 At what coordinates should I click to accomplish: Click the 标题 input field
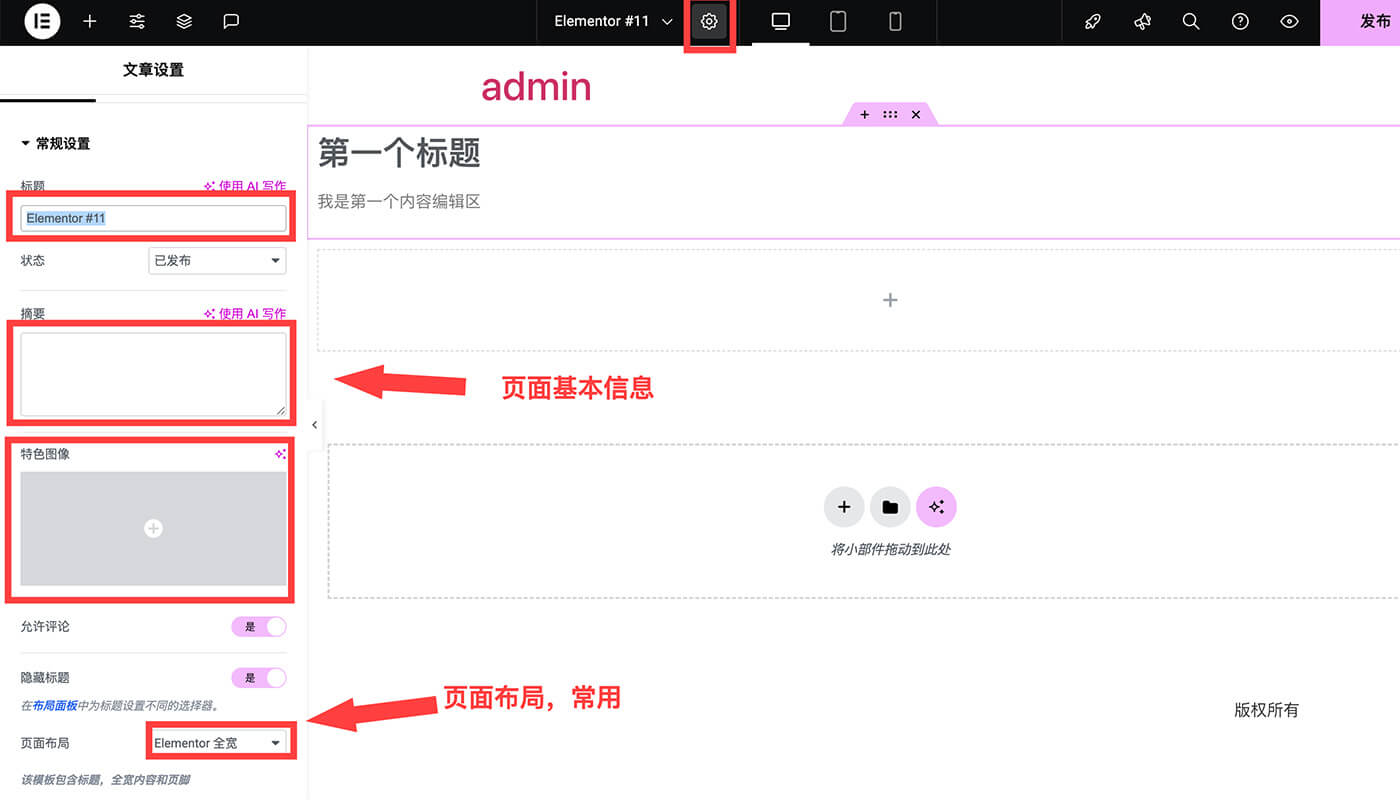[153, 218]
